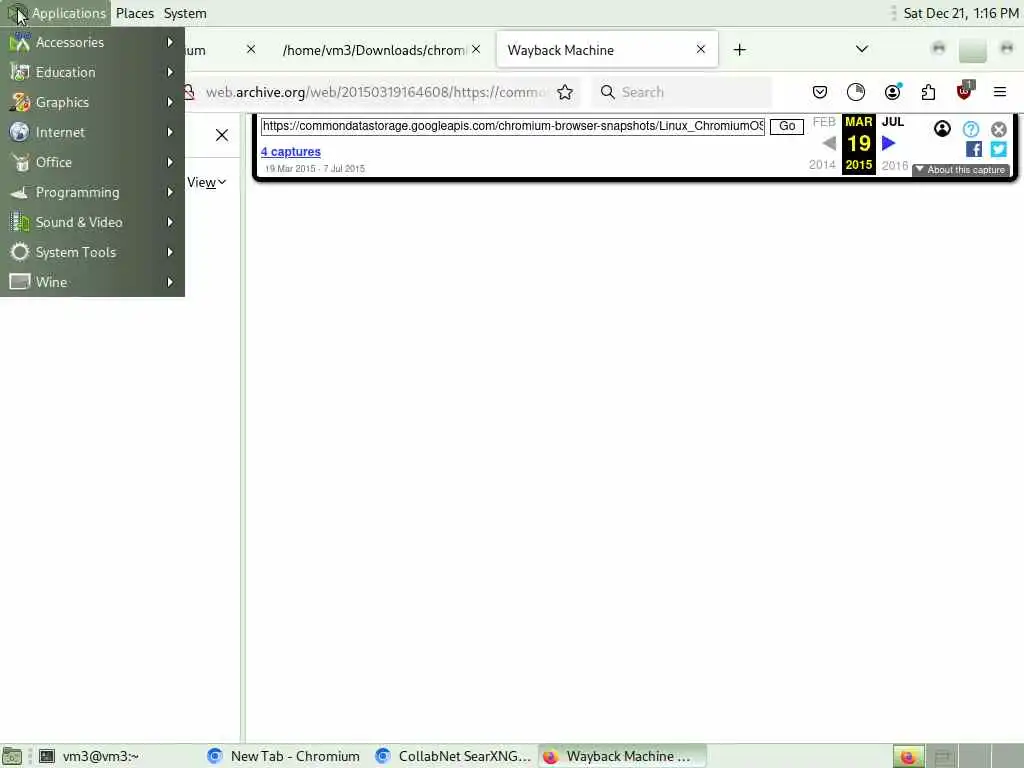The image size is (1024, 768).
Task: Click the Applications menu in top panel
Action: [57, 13]
